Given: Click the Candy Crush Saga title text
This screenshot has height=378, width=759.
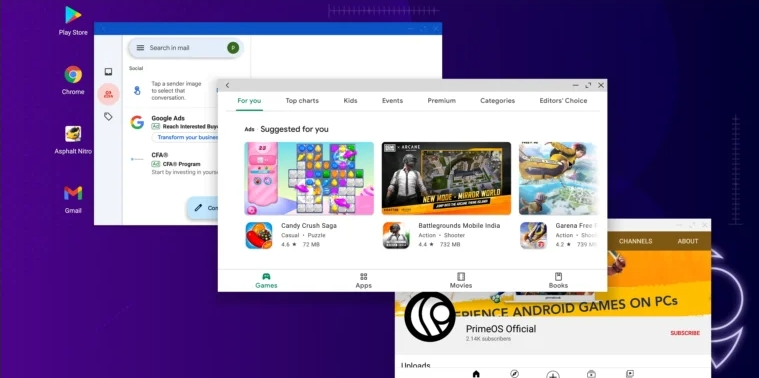Looking at the screenshot, I should click(309, 226).
